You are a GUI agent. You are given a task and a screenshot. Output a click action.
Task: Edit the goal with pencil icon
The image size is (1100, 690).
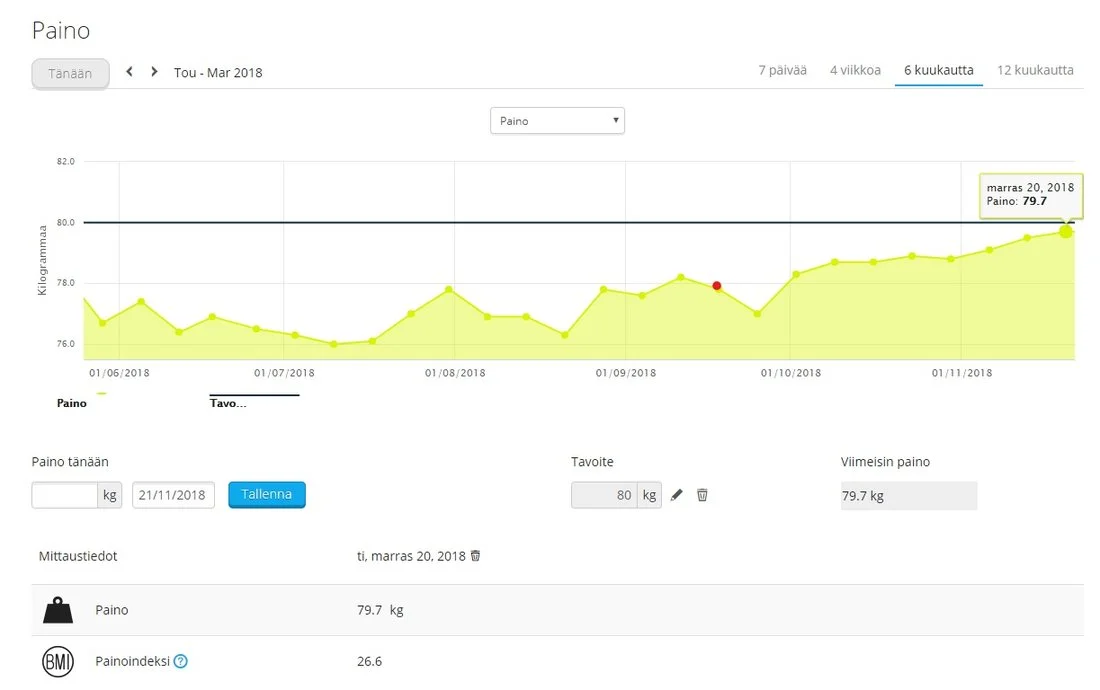click(677, 495)
